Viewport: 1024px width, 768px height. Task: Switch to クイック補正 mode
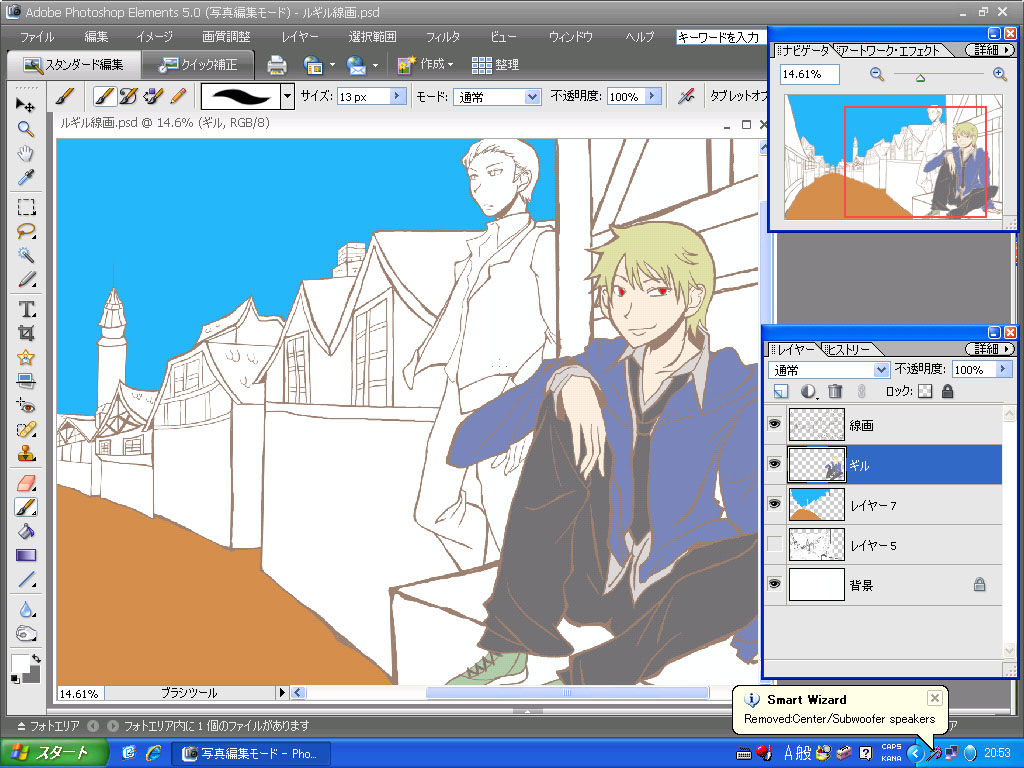(x=198, y=64)
